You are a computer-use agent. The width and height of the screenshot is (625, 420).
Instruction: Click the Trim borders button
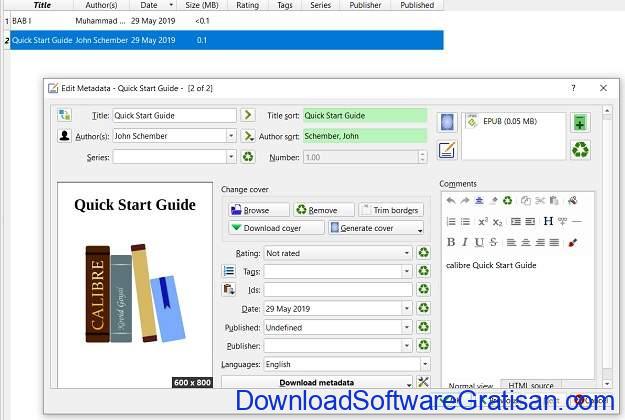coord(391,210)
